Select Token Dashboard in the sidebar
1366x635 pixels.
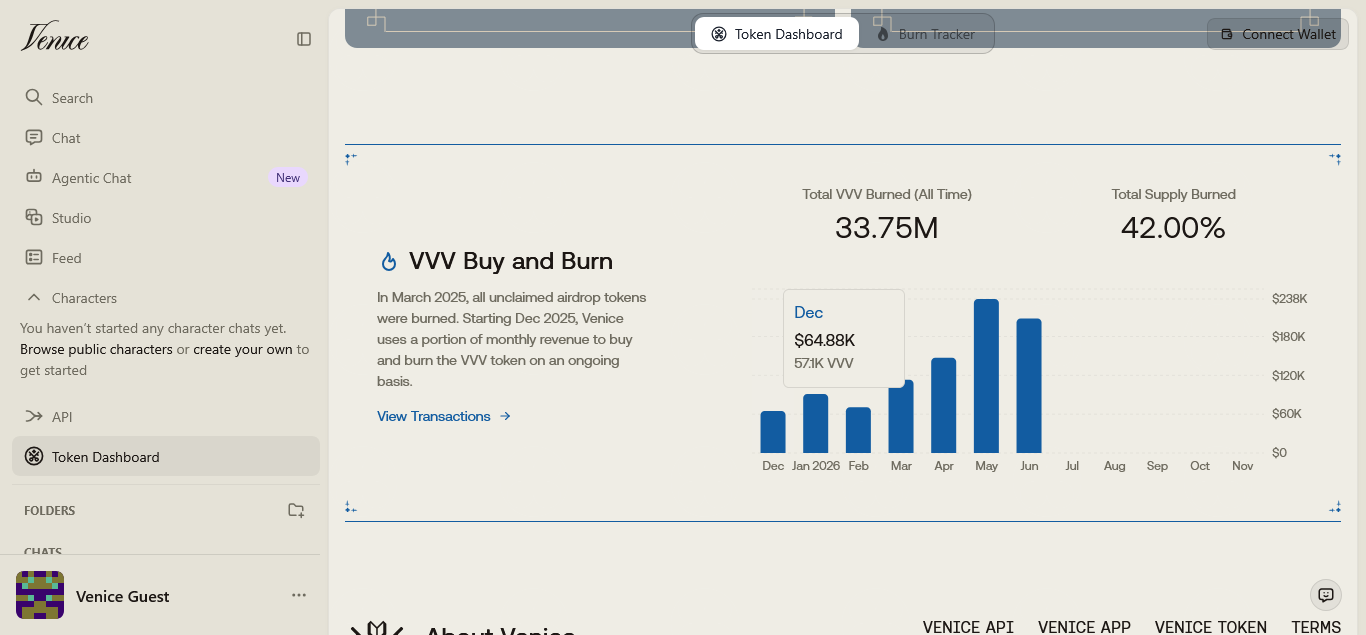coord(166,457)
